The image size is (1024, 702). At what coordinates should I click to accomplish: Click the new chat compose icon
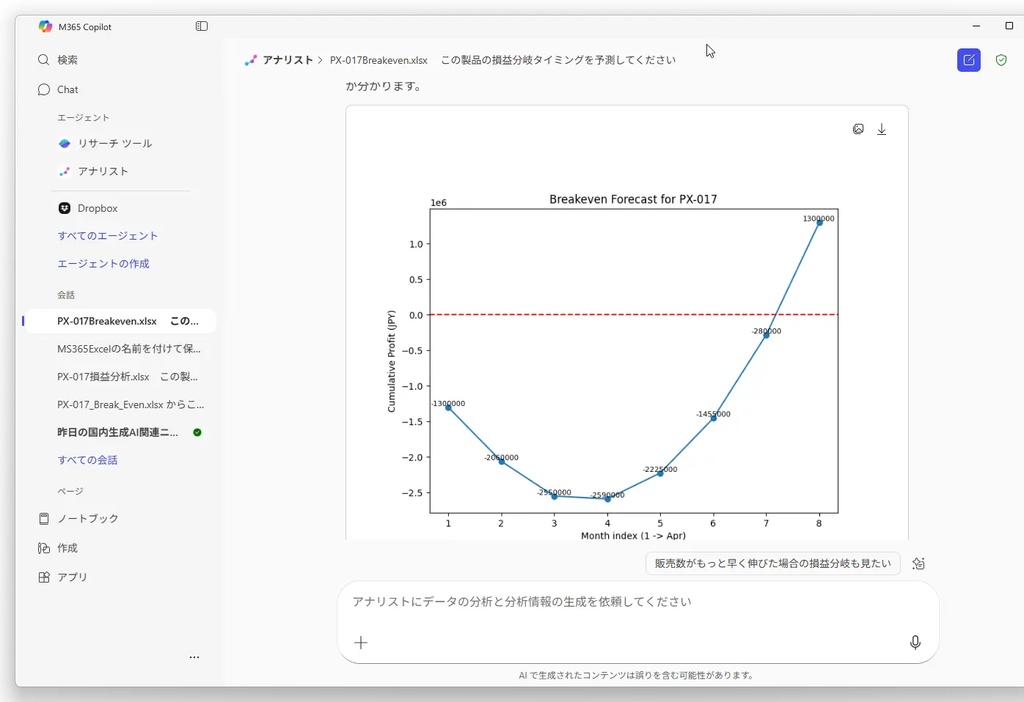[x=968, y=60]
